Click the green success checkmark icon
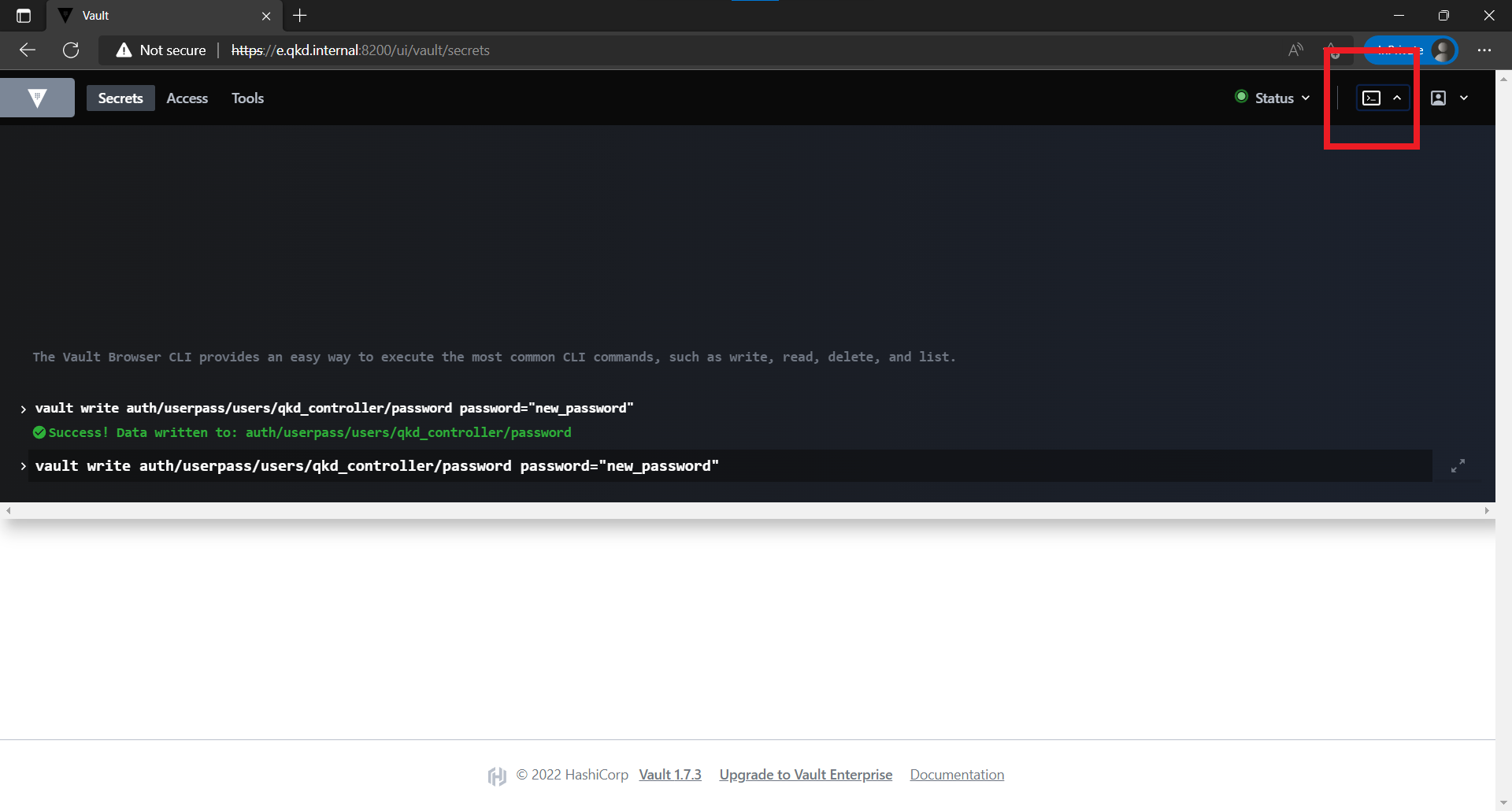1512x811 pixels. [39, 432]
